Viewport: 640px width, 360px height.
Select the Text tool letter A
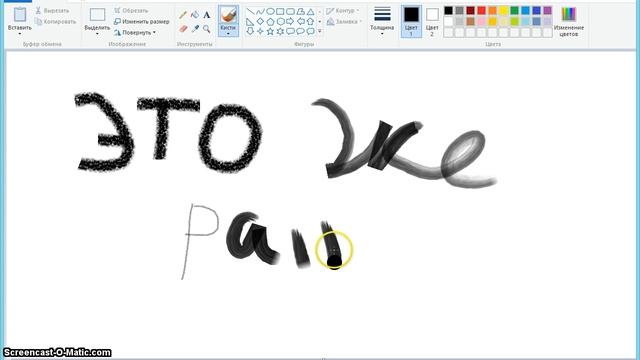click(x=207, y=15)
